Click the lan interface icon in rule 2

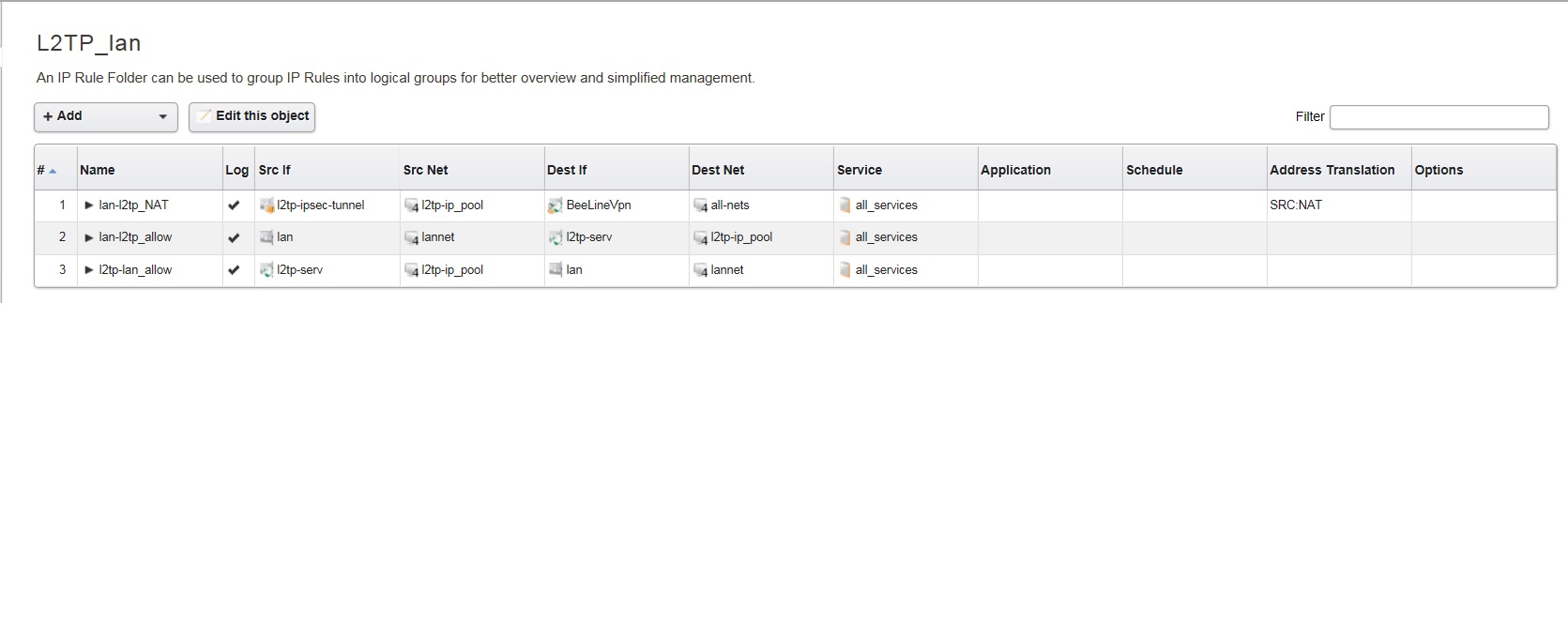click(266, 237)
